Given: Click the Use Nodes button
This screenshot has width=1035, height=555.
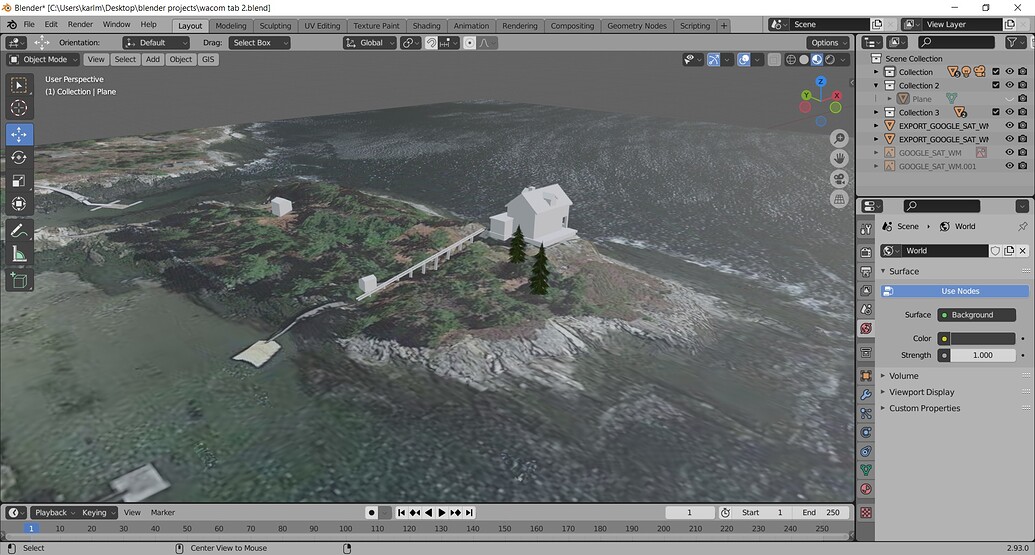Looking at the screenshot, I should 954,291.
